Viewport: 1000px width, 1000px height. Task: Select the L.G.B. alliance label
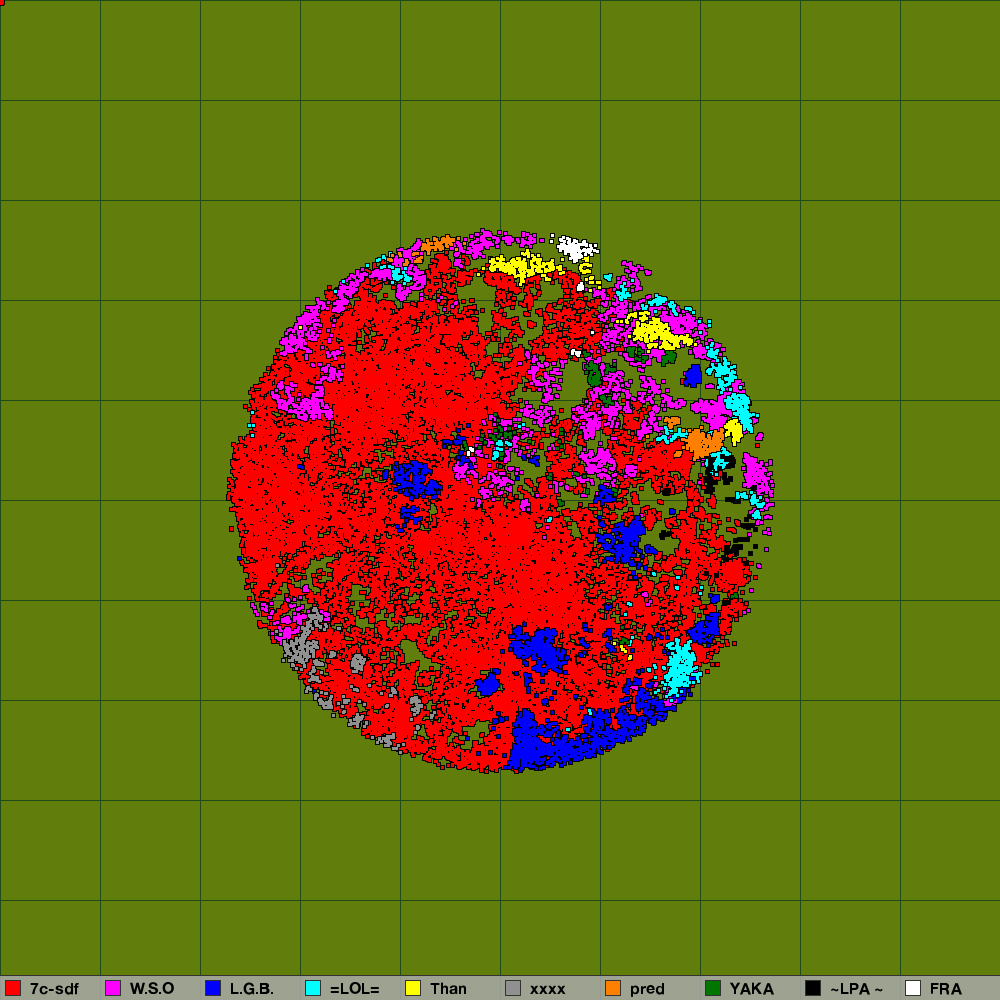(x=251, y=989)
